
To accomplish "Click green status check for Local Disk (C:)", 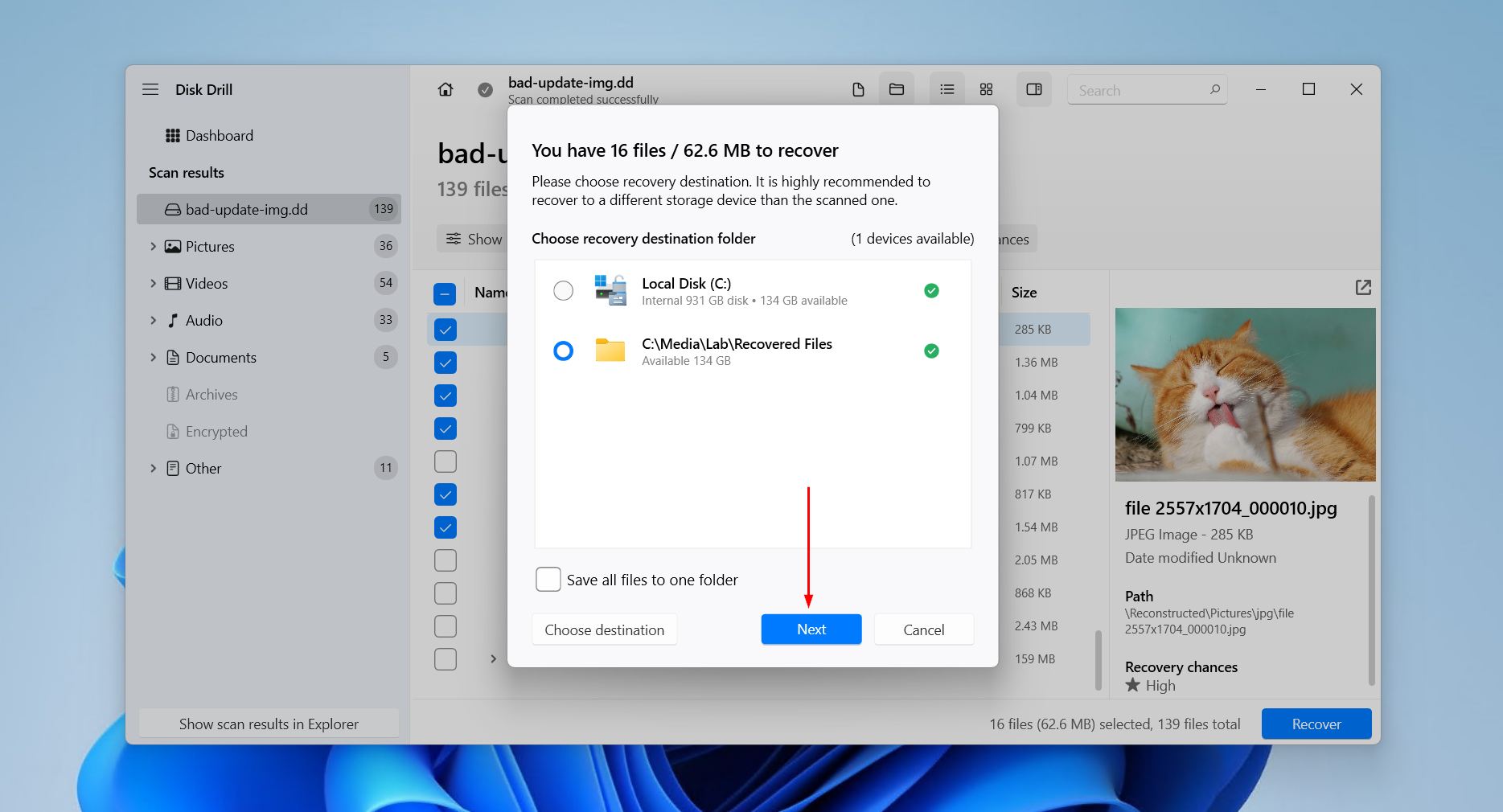I will pos(931,290).
